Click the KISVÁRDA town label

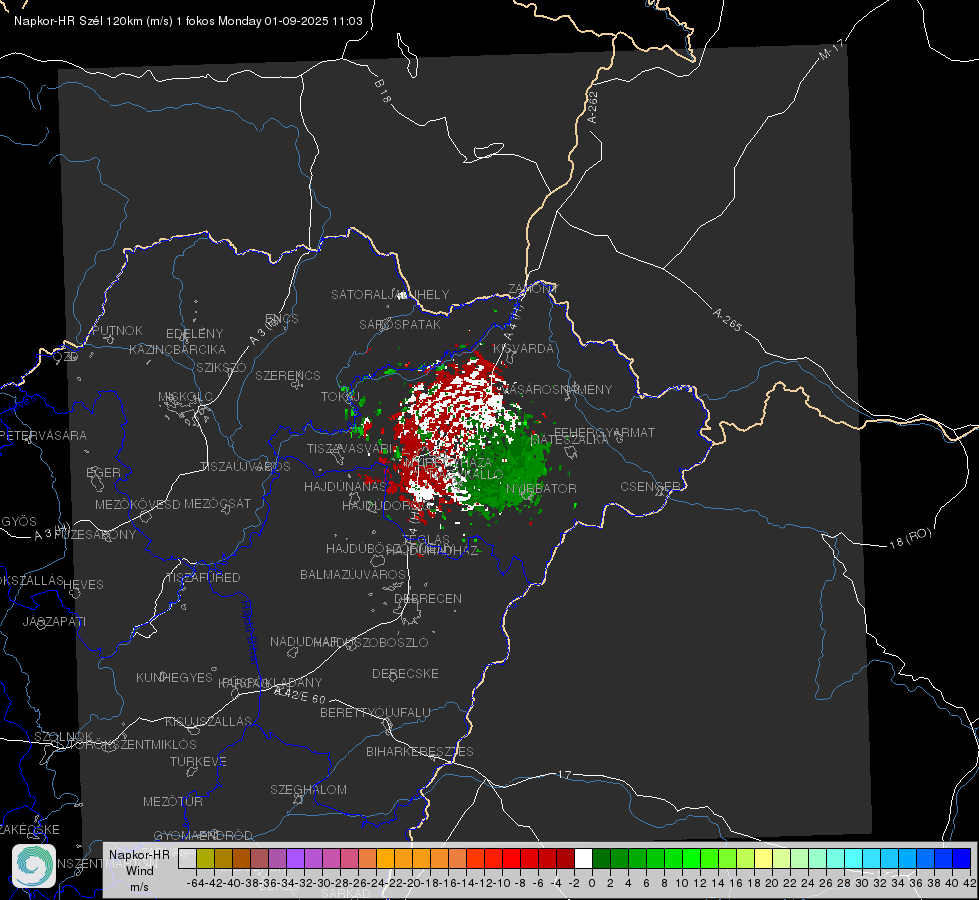pyautogui.click(x=524, y=349)
